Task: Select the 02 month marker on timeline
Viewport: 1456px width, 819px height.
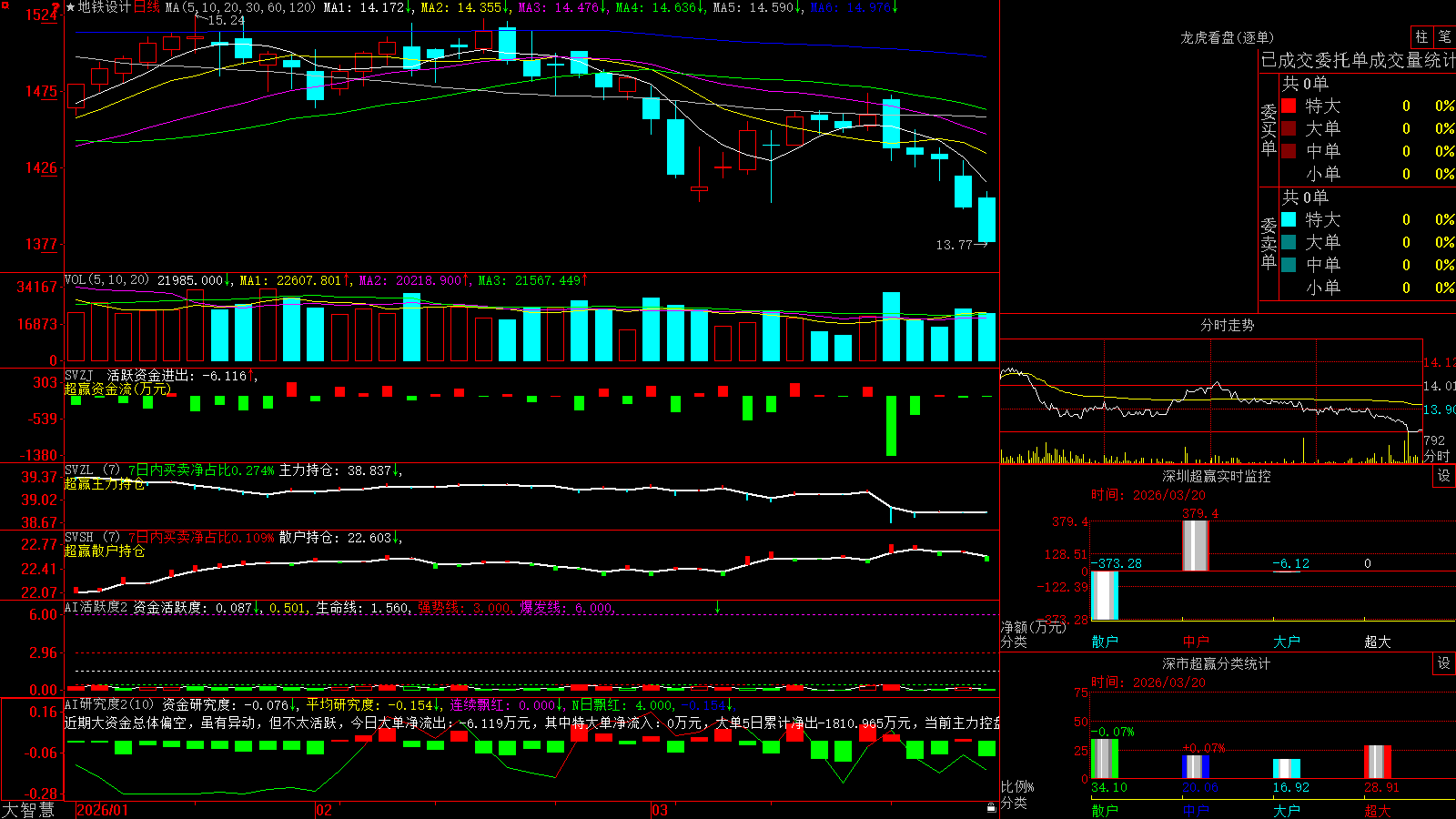Action: click(x=324, y=810)
